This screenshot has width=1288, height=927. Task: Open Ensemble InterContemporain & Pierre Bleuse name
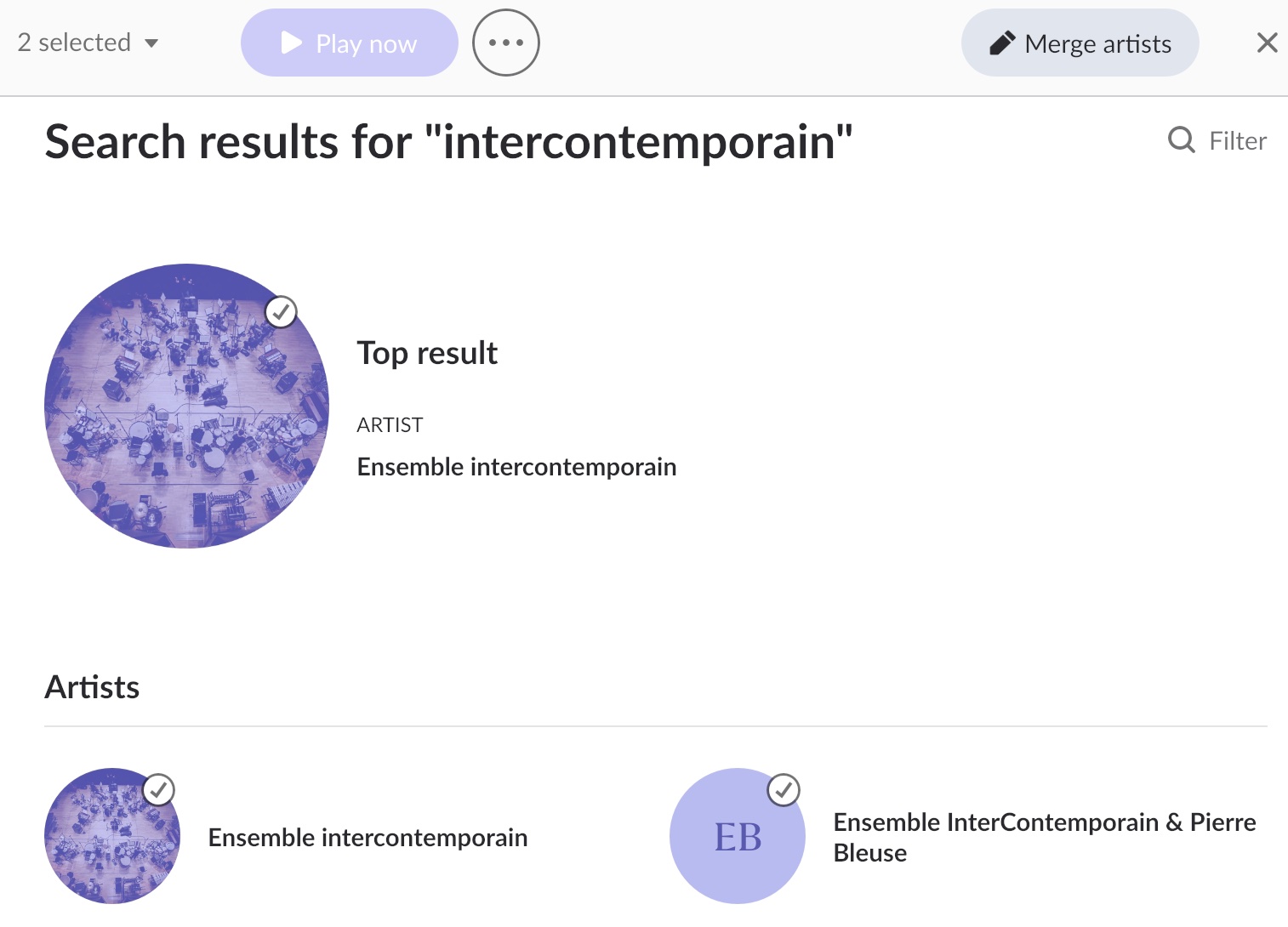coord(1044,838)
